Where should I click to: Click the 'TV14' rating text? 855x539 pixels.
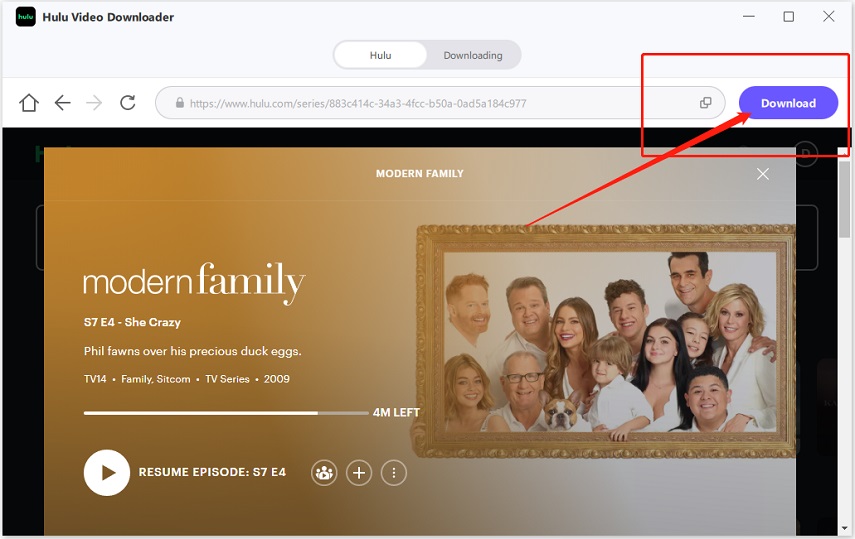click(x=95, y=379)
